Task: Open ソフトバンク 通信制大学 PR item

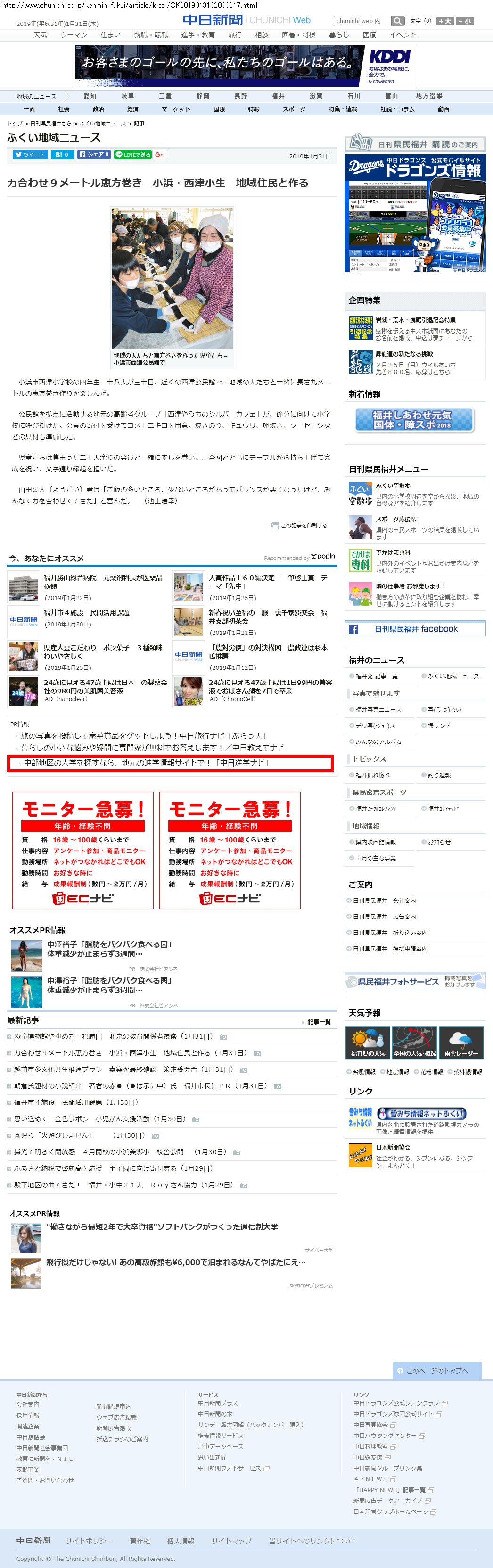Action: pyautogui.click(x=162, y=1226)
